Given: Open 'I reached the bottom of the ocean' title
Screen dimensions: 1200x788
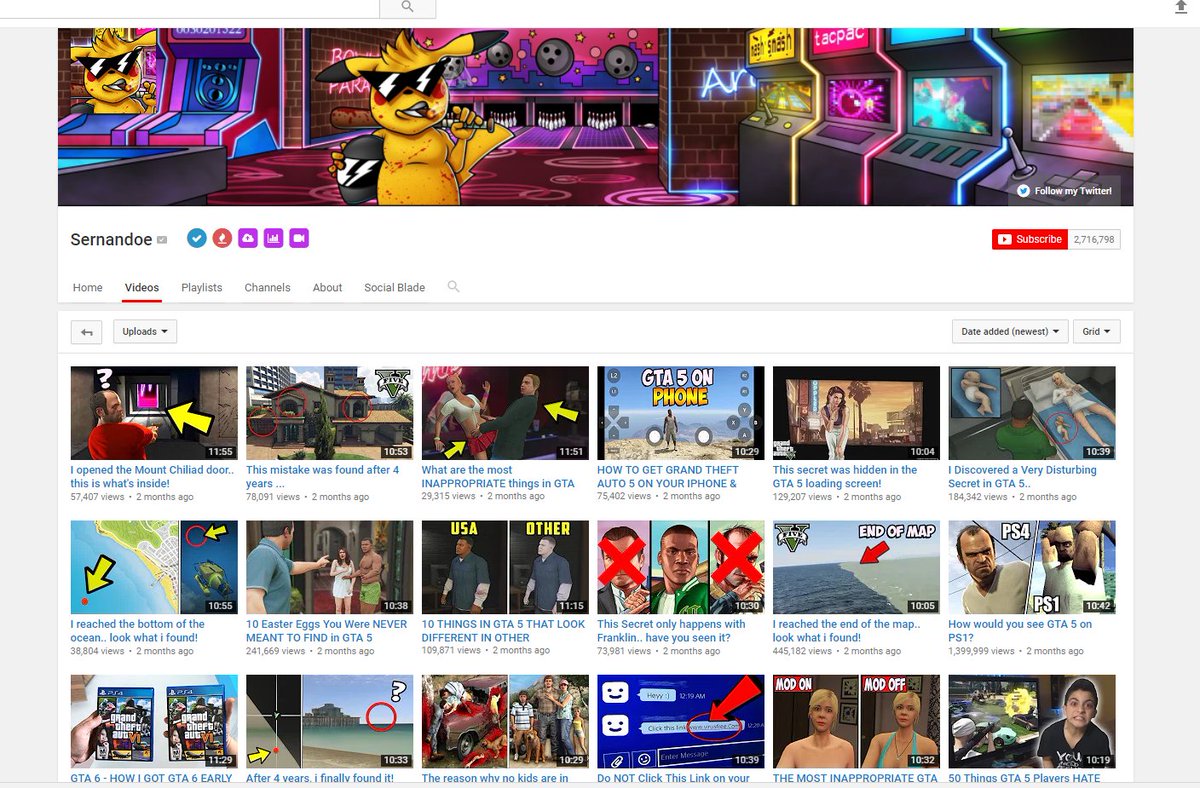Looking at the screenshot, I should point(138,630).
